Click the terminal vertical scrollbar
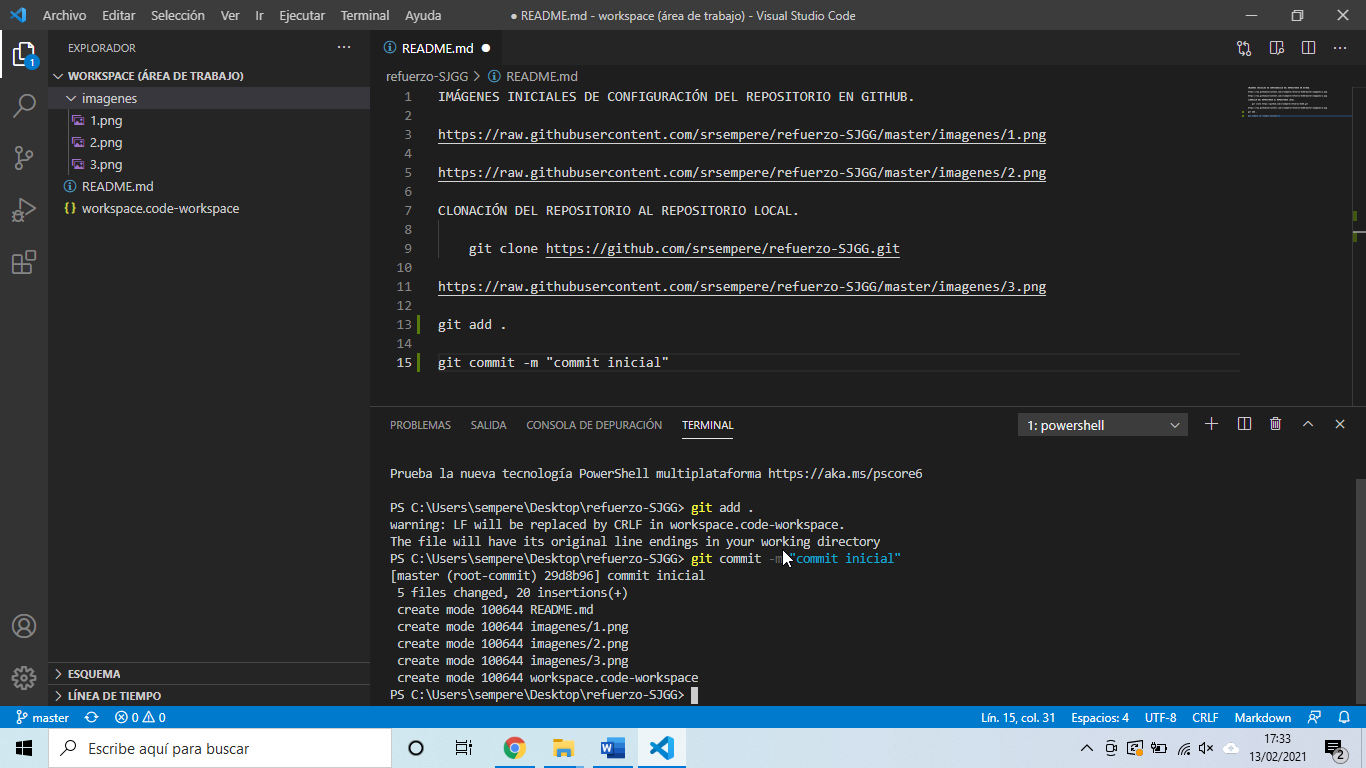Viewport: 1366px width, 768px height. [x=1359, y=590]
